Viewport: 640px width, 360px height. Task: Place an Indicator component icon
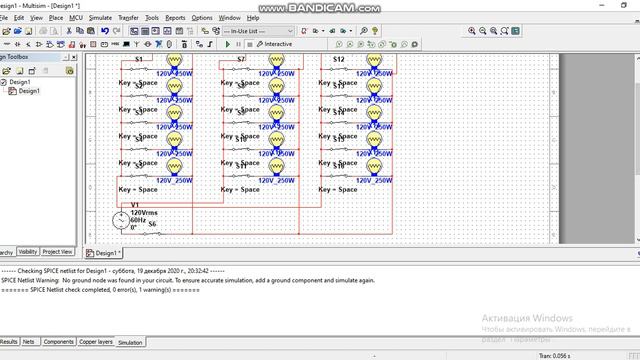click(93, 44)
